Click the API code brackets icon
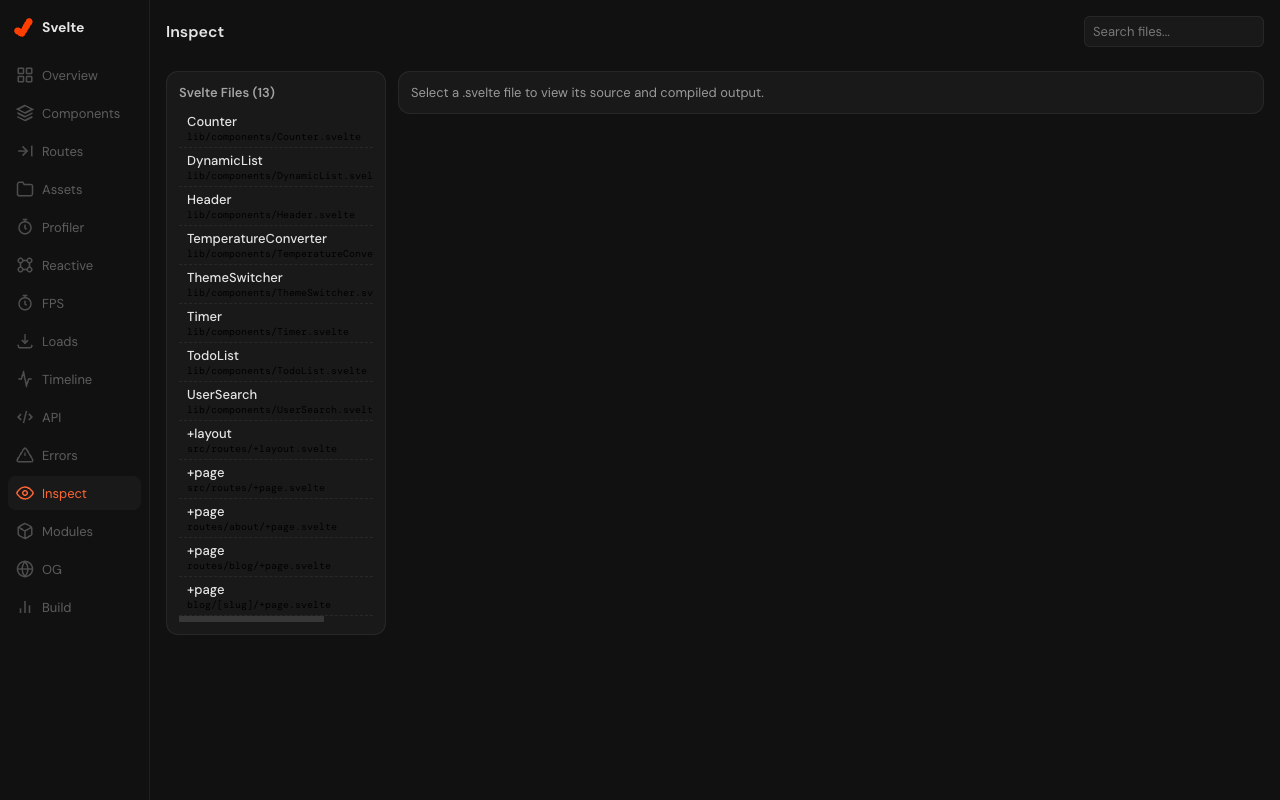 tap(25, 417)
